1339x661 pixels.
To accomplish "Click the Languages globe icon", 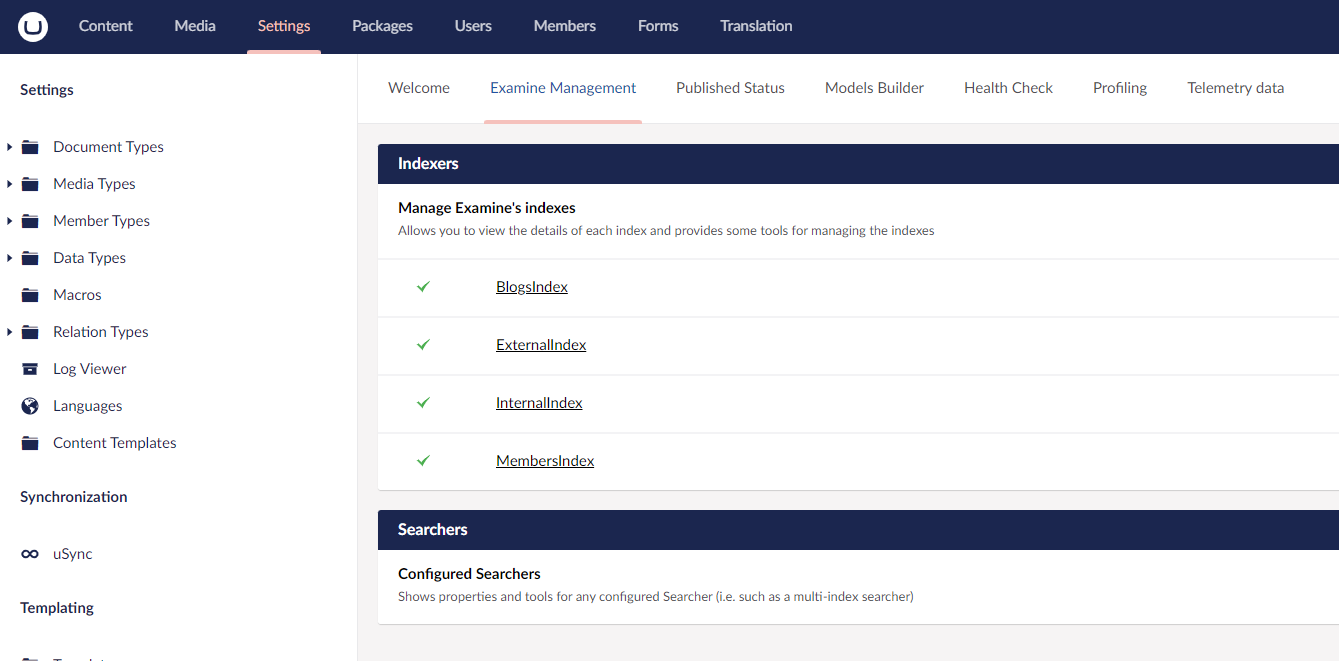I will (x=31, y=406).
